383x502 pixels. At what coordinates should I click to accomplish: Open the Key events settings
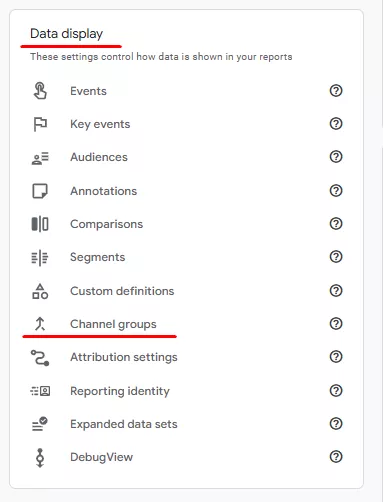pyautogui.click(x=100, y=124)
